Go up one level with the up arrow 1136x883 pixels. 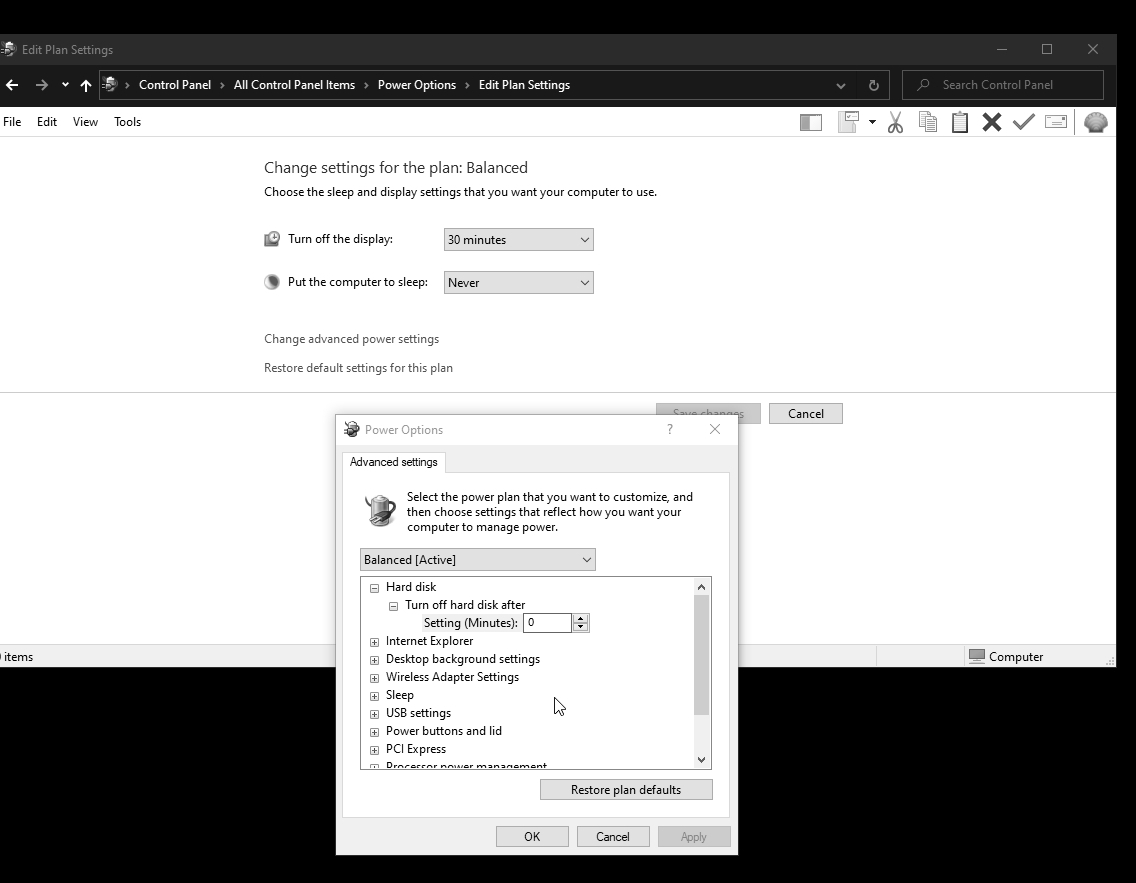85,85
